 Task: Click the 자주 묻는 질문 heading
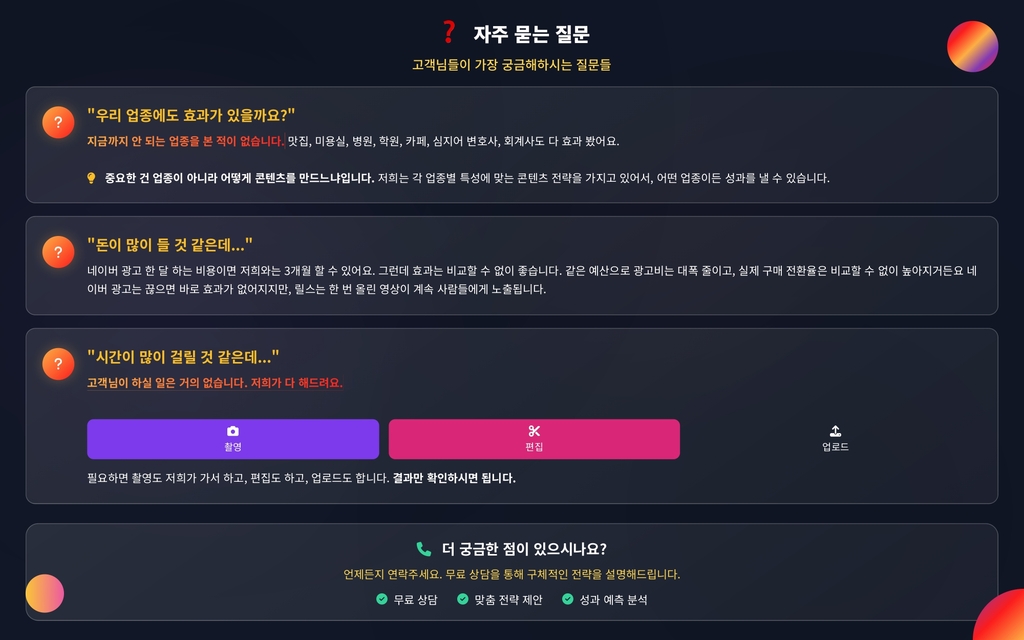tap(531, 33)
